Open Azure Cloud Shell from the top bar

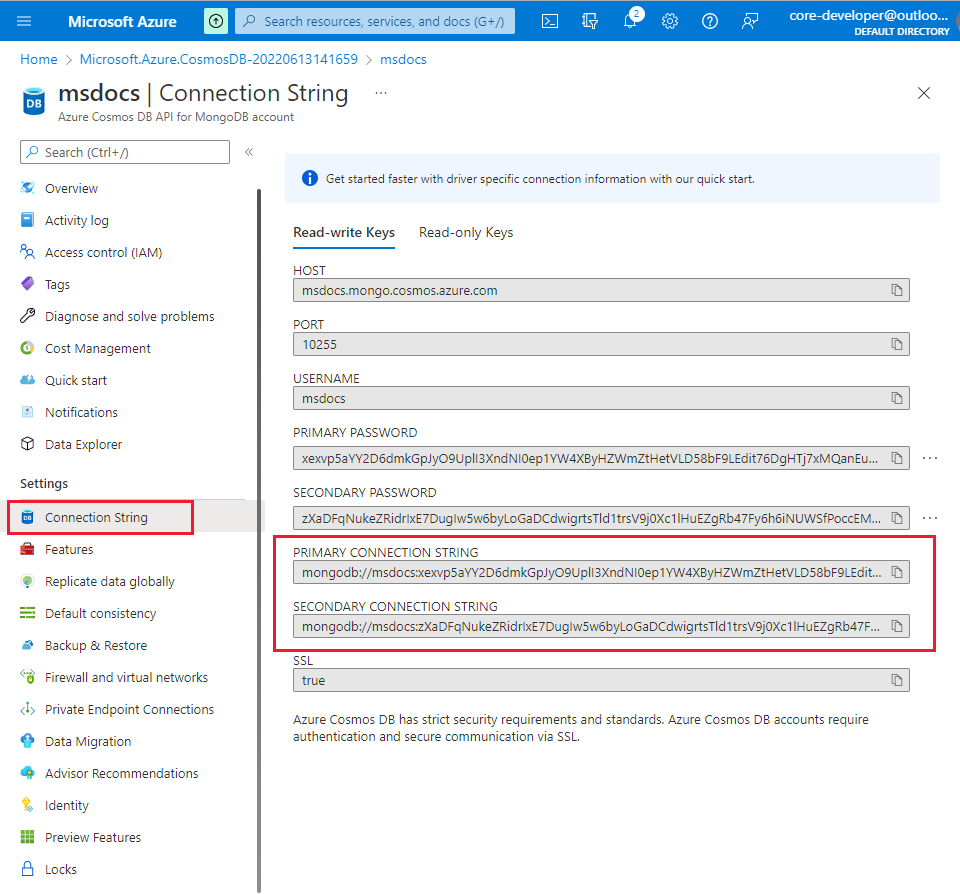click(x=549, y=20)
